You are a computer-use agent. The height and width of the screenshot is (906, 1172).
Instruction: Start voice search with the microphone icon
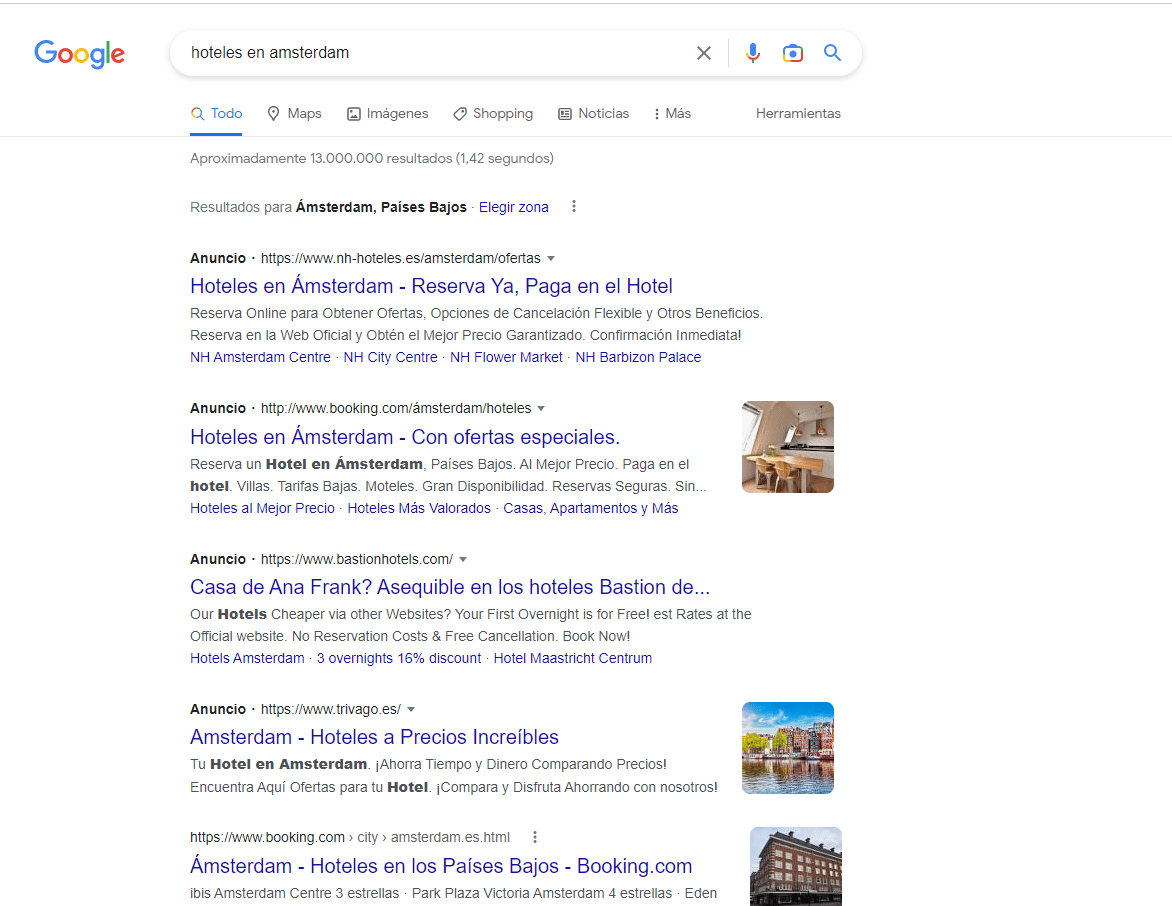point(753,53)
